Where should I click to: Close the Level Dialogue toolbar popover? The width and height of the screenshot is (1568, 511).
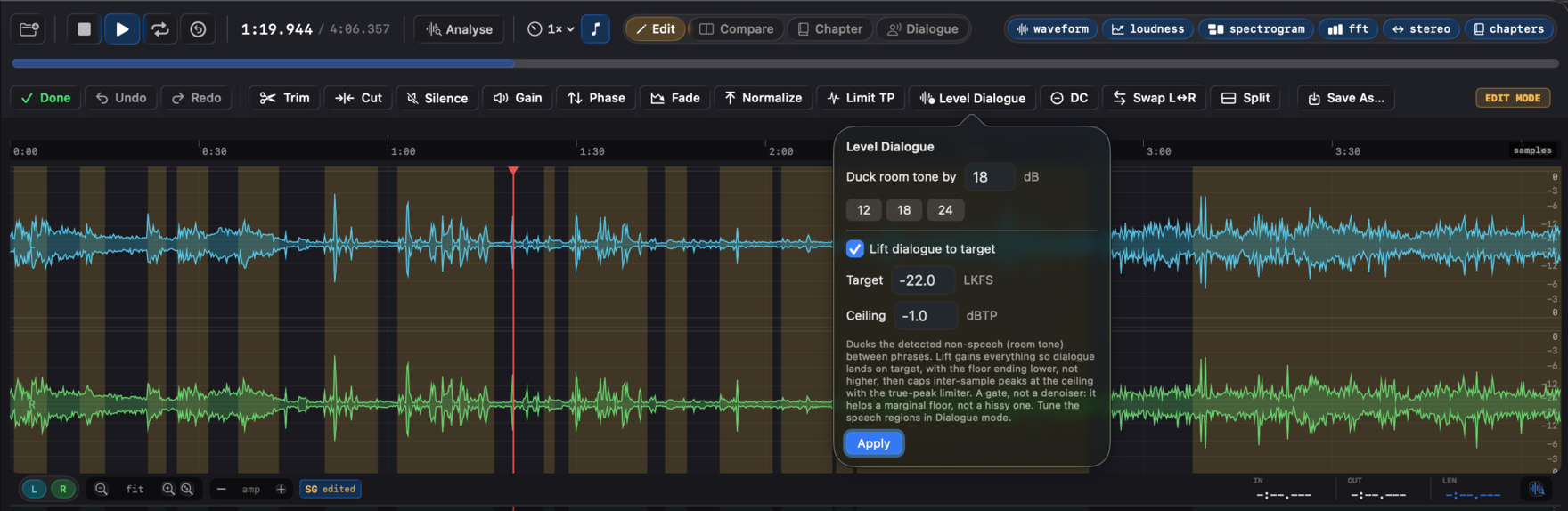tap(973, 98)
